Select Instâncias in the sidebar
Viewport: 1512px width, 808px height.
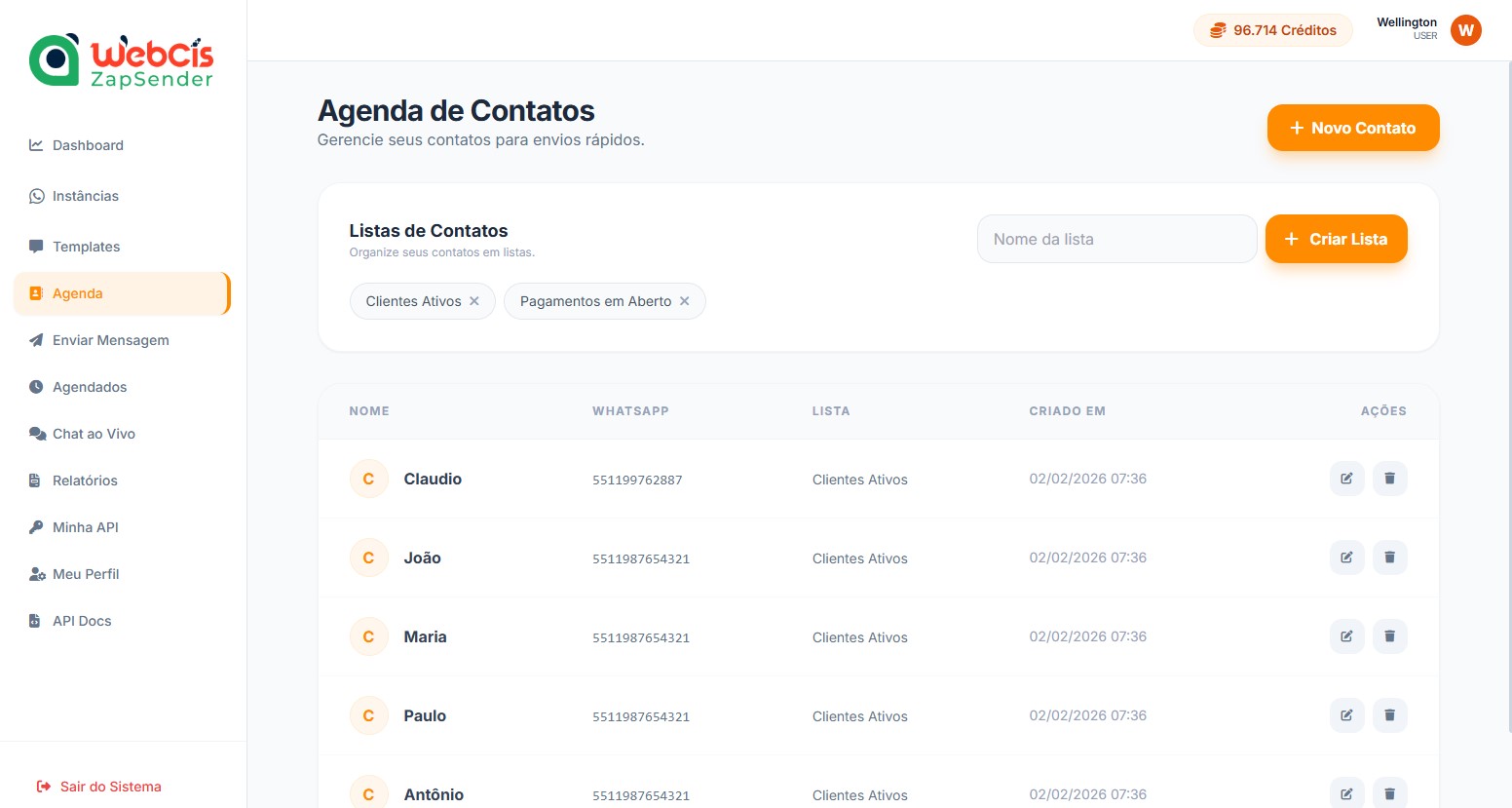86,196
